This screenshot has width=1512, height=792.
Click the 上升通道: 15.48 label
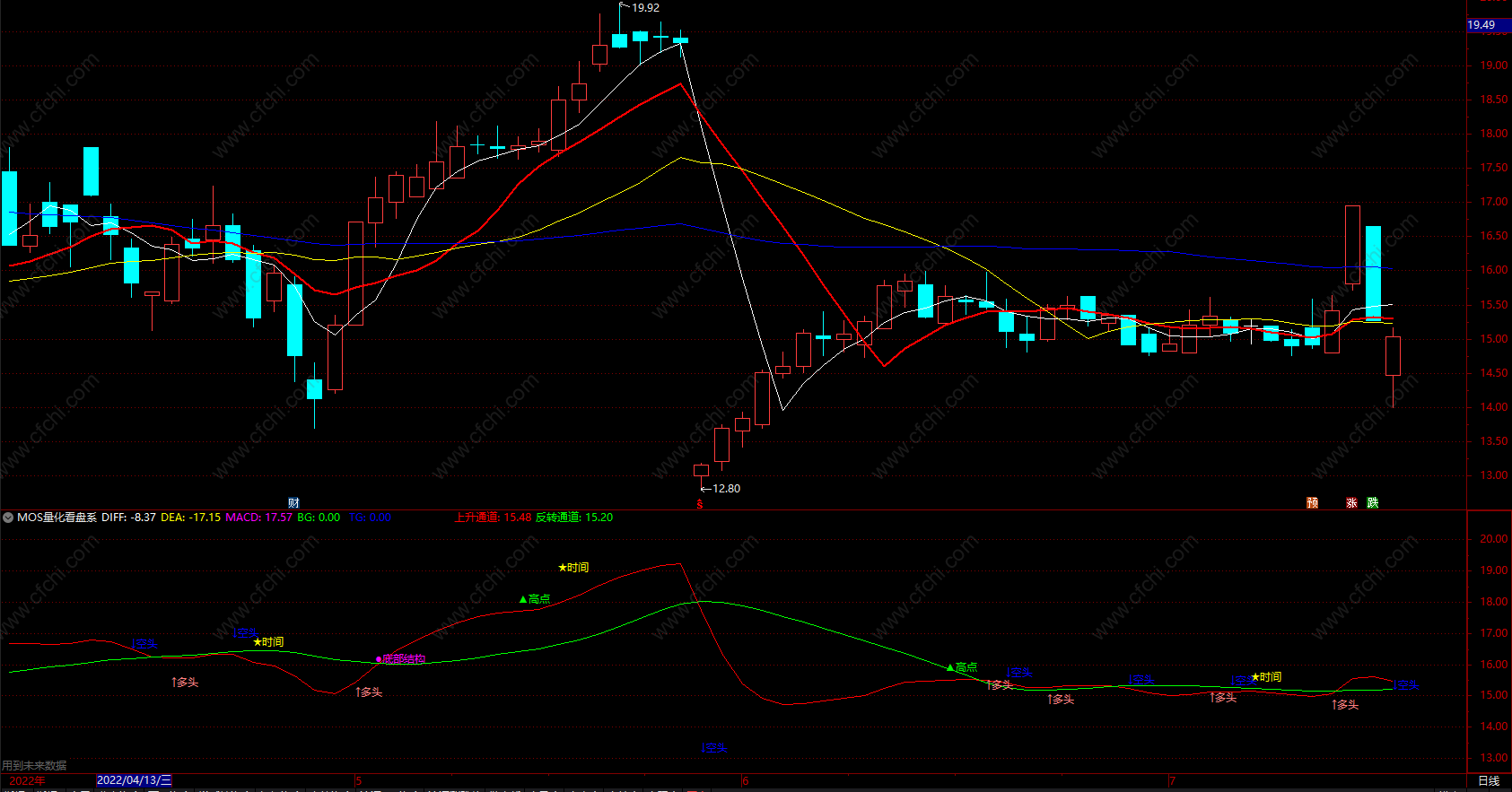tap(493, 518)
